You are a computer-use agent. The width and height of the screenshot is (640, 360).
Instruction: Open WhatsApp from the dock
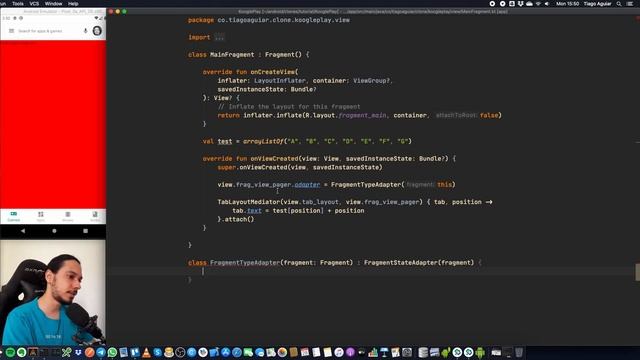tap(112, 352)
